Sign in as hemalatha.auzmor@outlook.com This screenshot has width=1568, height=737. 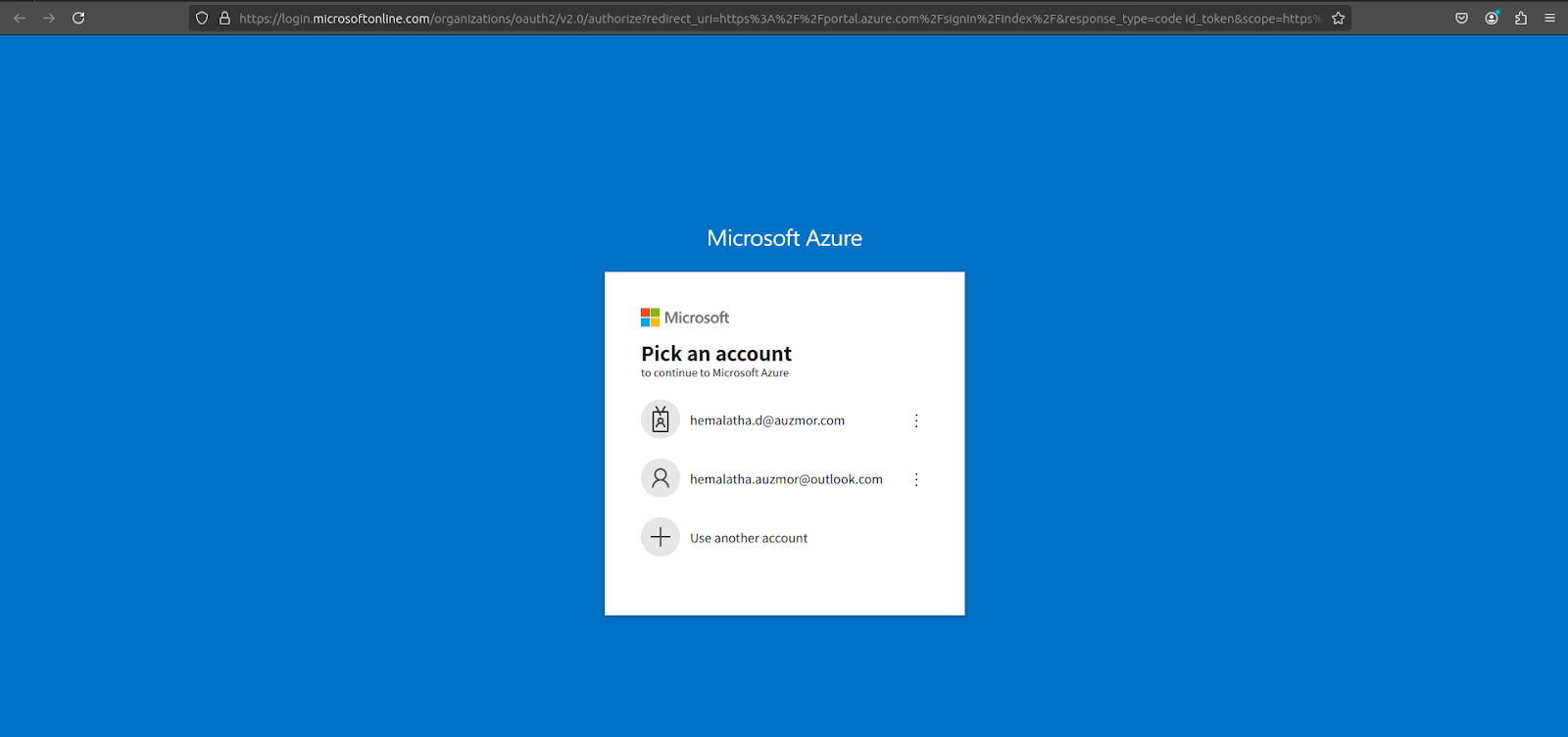click(x=784, y=478)
